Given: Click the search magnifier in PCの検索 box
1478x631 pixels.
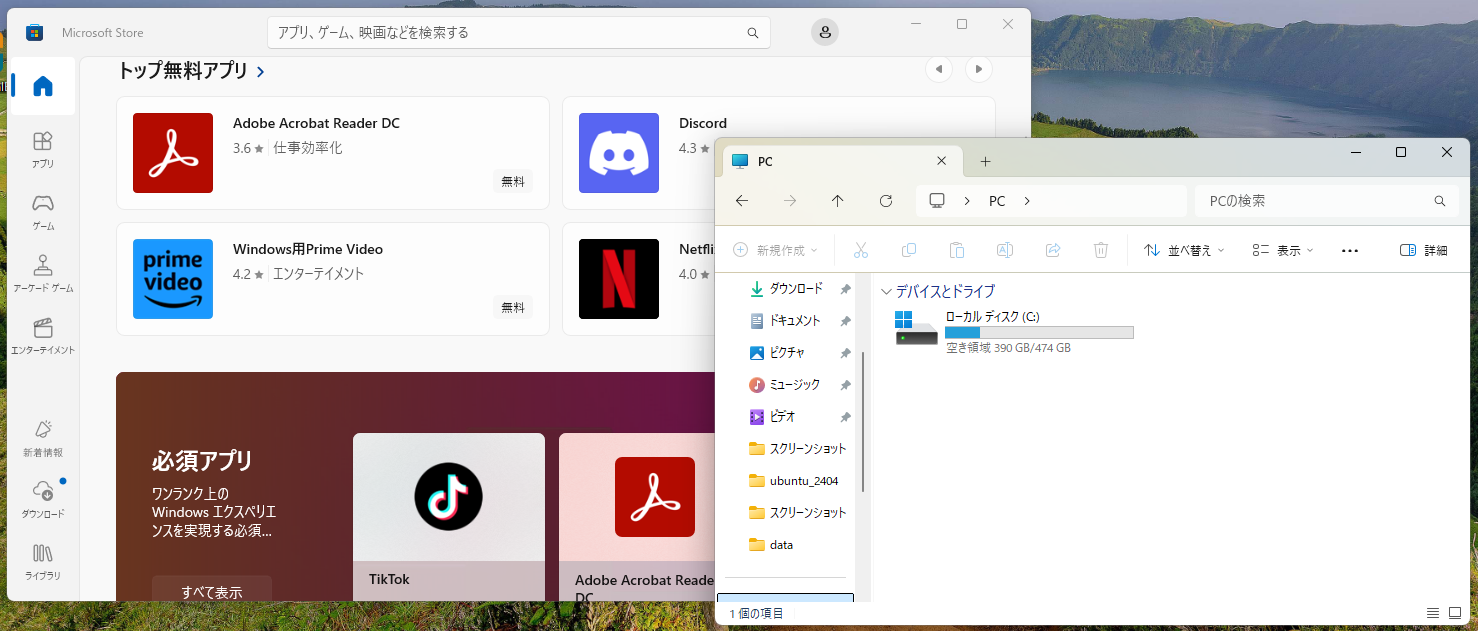Looking at the screenshot, I should [x=1440, y=201].
